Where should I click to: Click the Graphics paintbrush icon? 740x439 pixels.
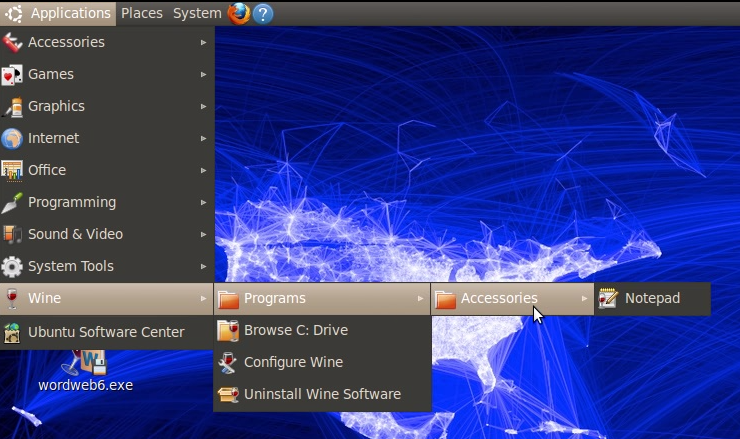(12, 107)
